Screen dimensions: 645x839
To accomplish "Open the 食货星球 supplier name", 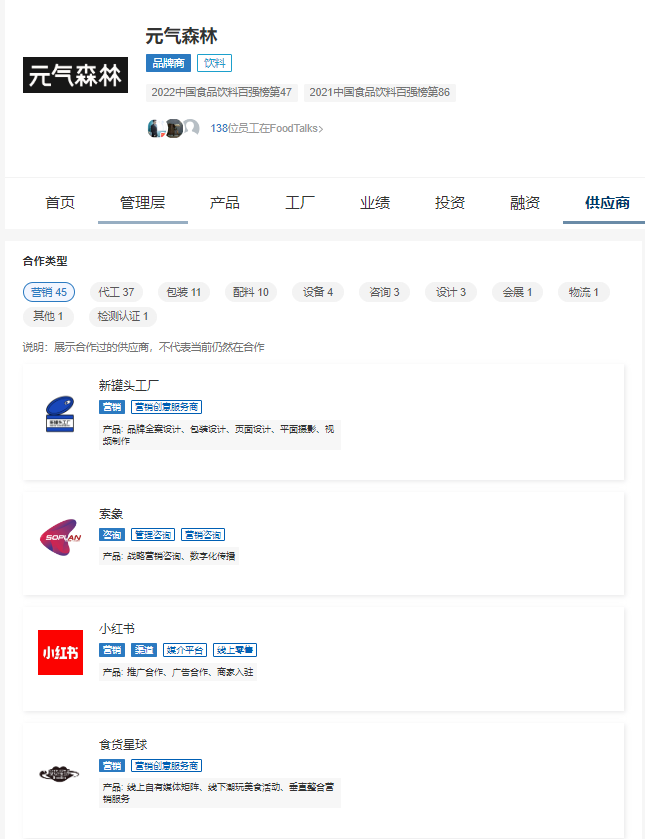I will tap(123, 744).
